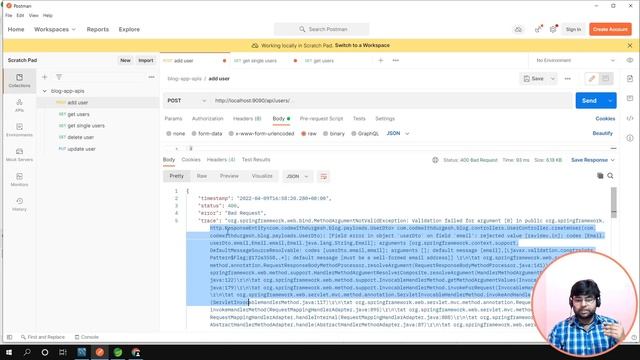Switch to Pre-request Script tab
This screenshot has height=360, width=640.
[321, 118]
